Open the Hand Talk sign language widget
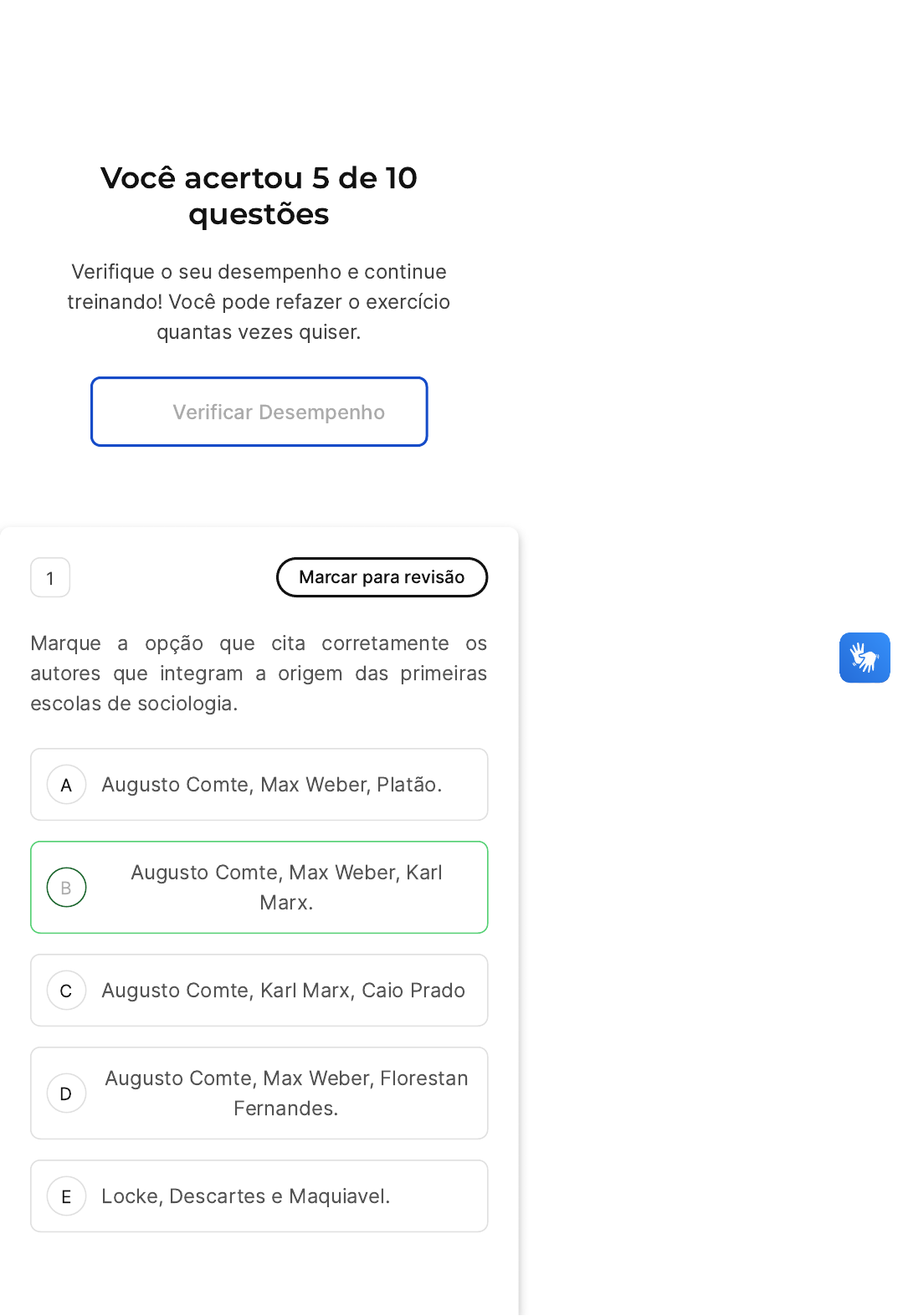The height and width of the screenshot is (1316, 903). [865, 658]
